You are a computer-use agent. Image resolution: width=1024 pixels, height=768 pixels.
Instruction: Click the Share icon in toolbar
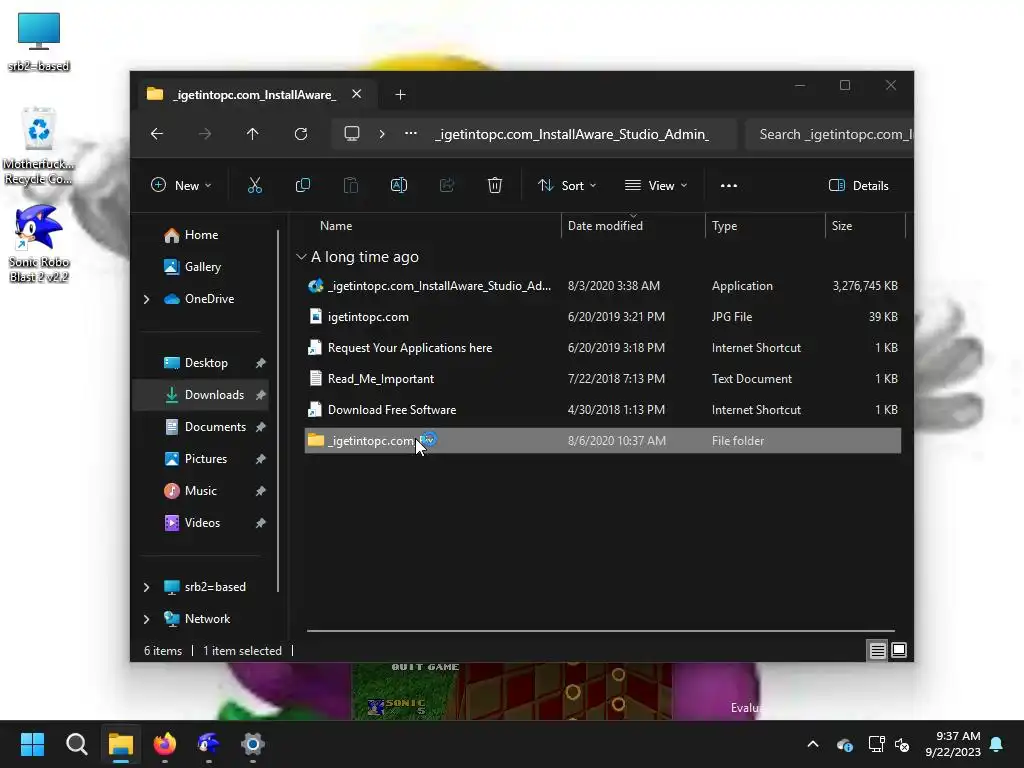tap(447, 185)
